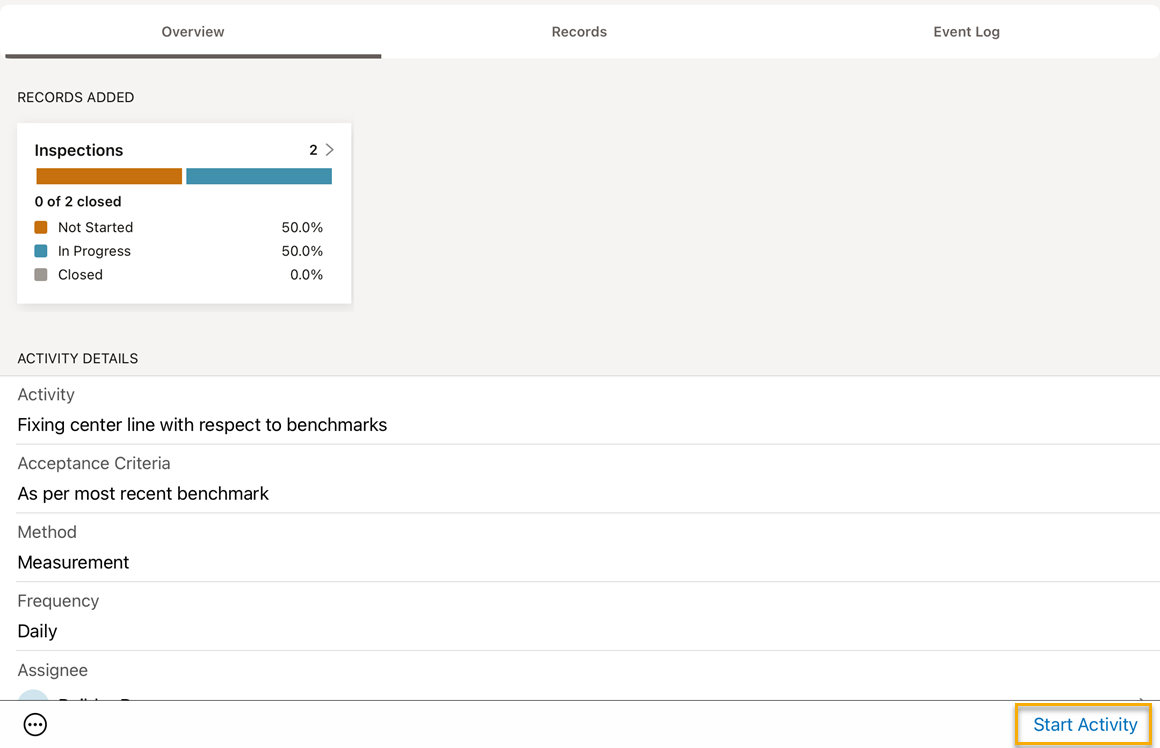Image resolution: width=1160 pixels, height=748 pixels.
Task: Select the Activity field about fixing center line
Action: (202, 425)
